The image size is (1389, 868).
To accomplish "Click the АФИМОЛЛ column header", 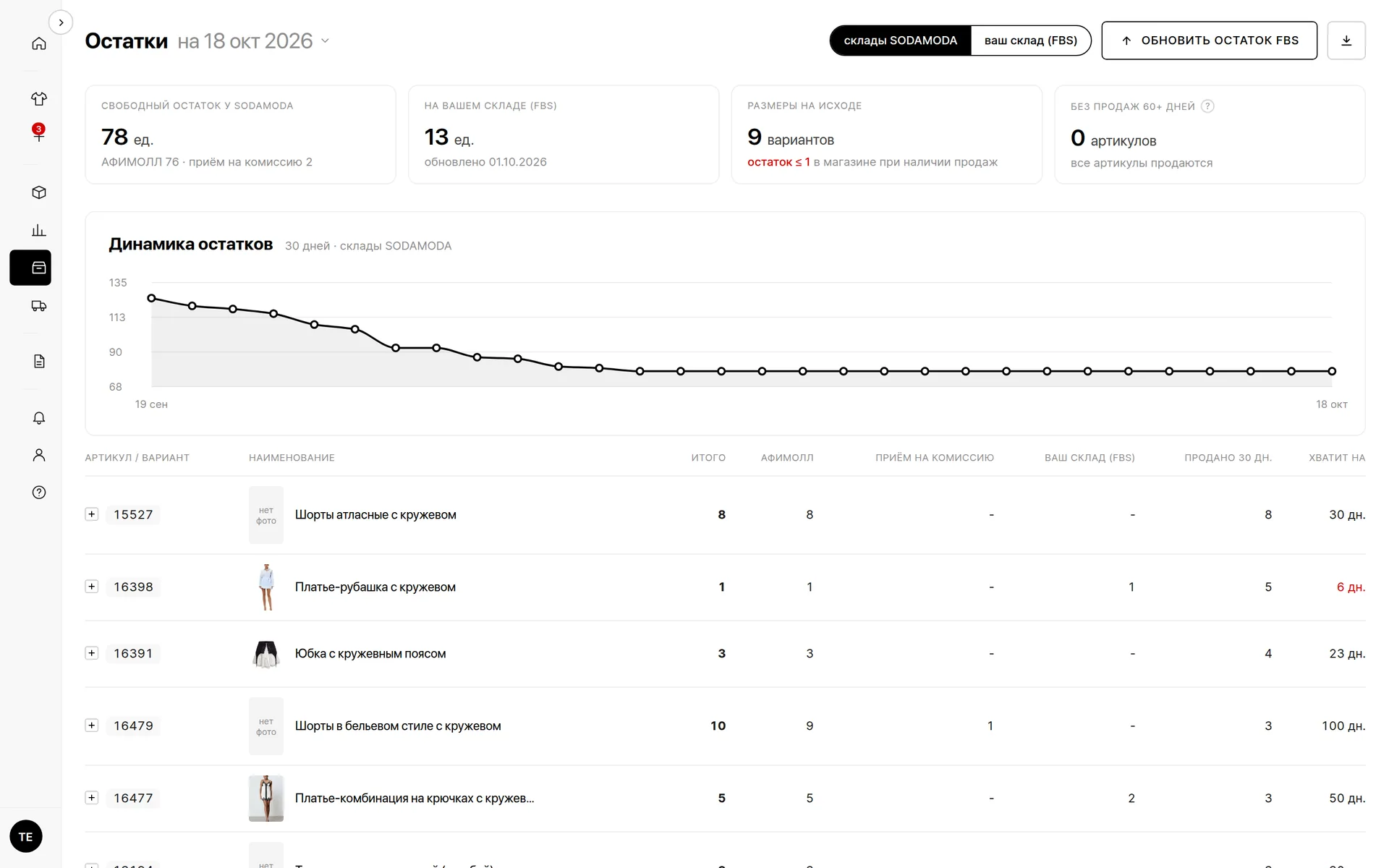I will 787,458.
